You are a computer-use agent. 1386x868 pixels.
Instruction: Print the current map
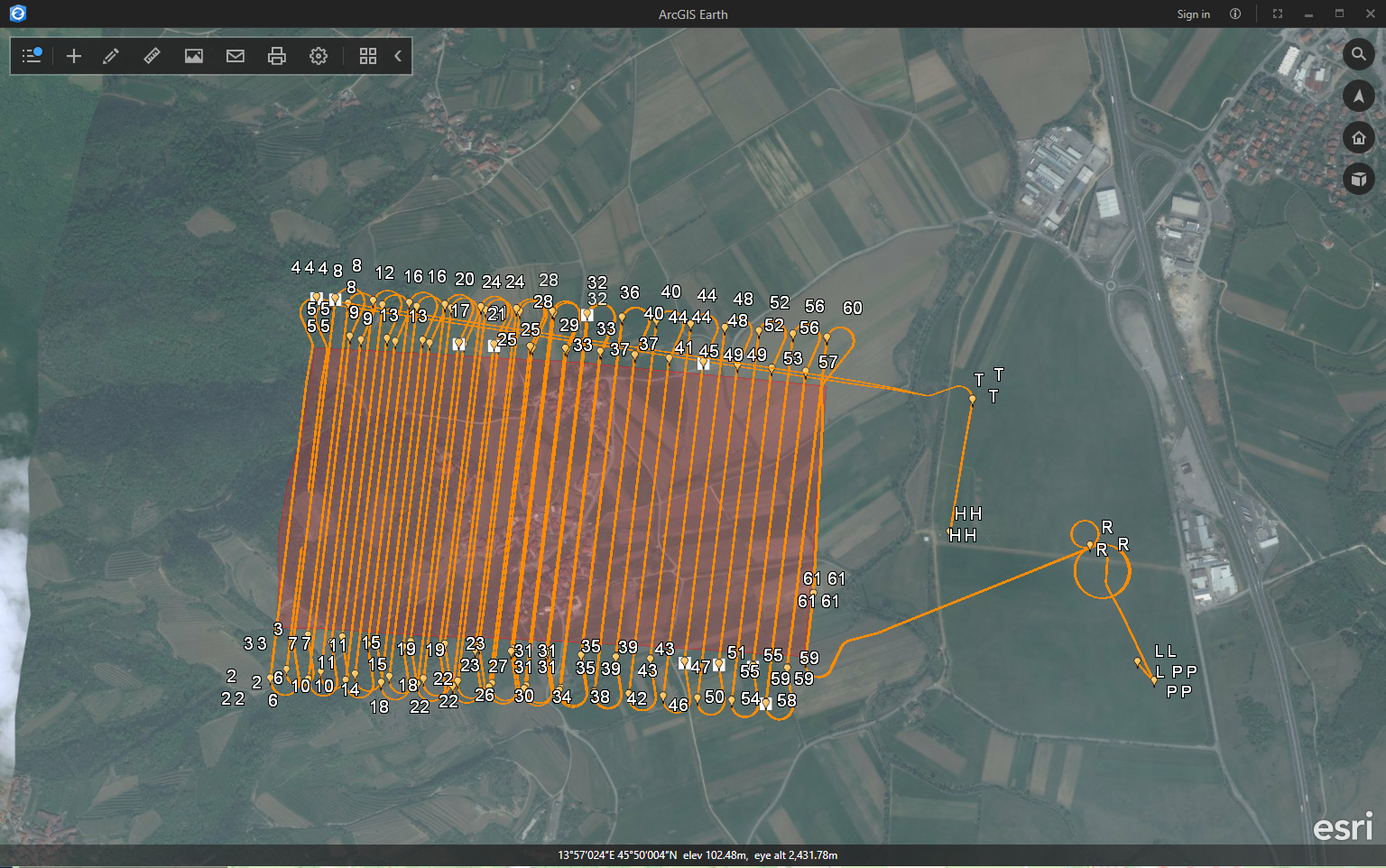click(276, 55)
